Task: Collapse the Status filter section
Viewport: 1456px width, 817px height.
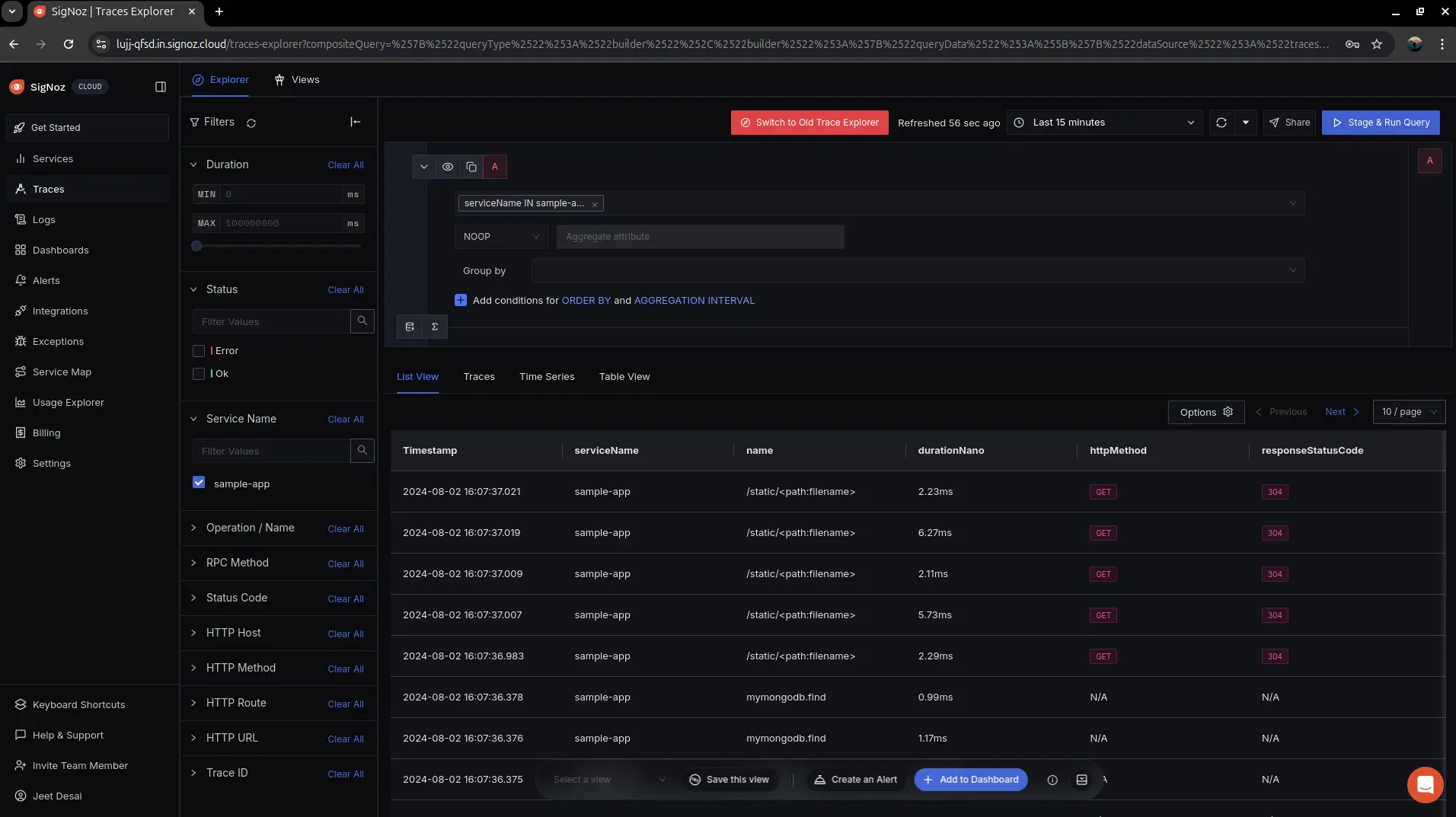Action: click(x=193, y=289)
